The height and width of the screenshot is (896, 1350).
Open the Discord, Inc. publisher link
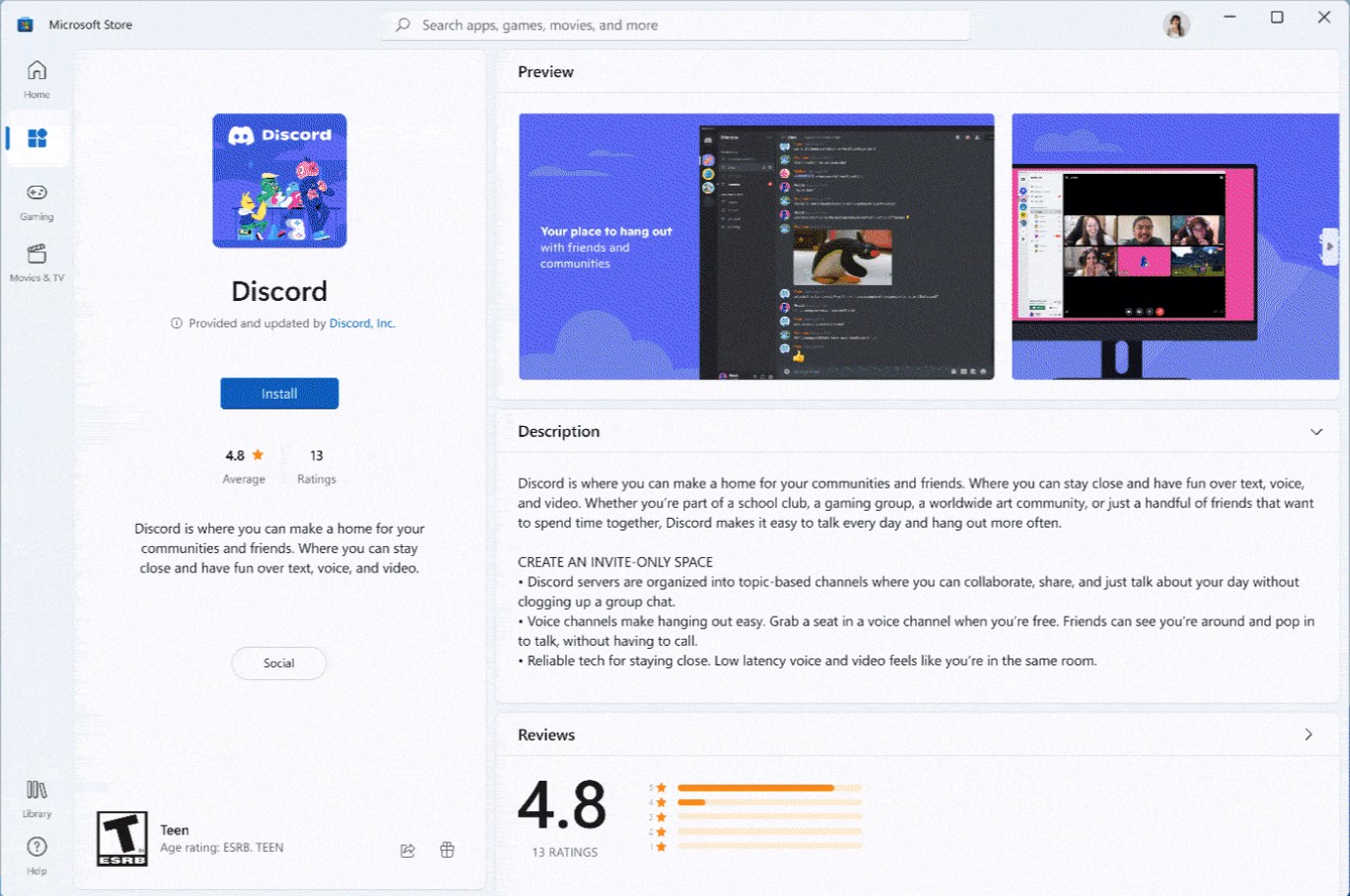pyautogui.click(x=362, y=323)
